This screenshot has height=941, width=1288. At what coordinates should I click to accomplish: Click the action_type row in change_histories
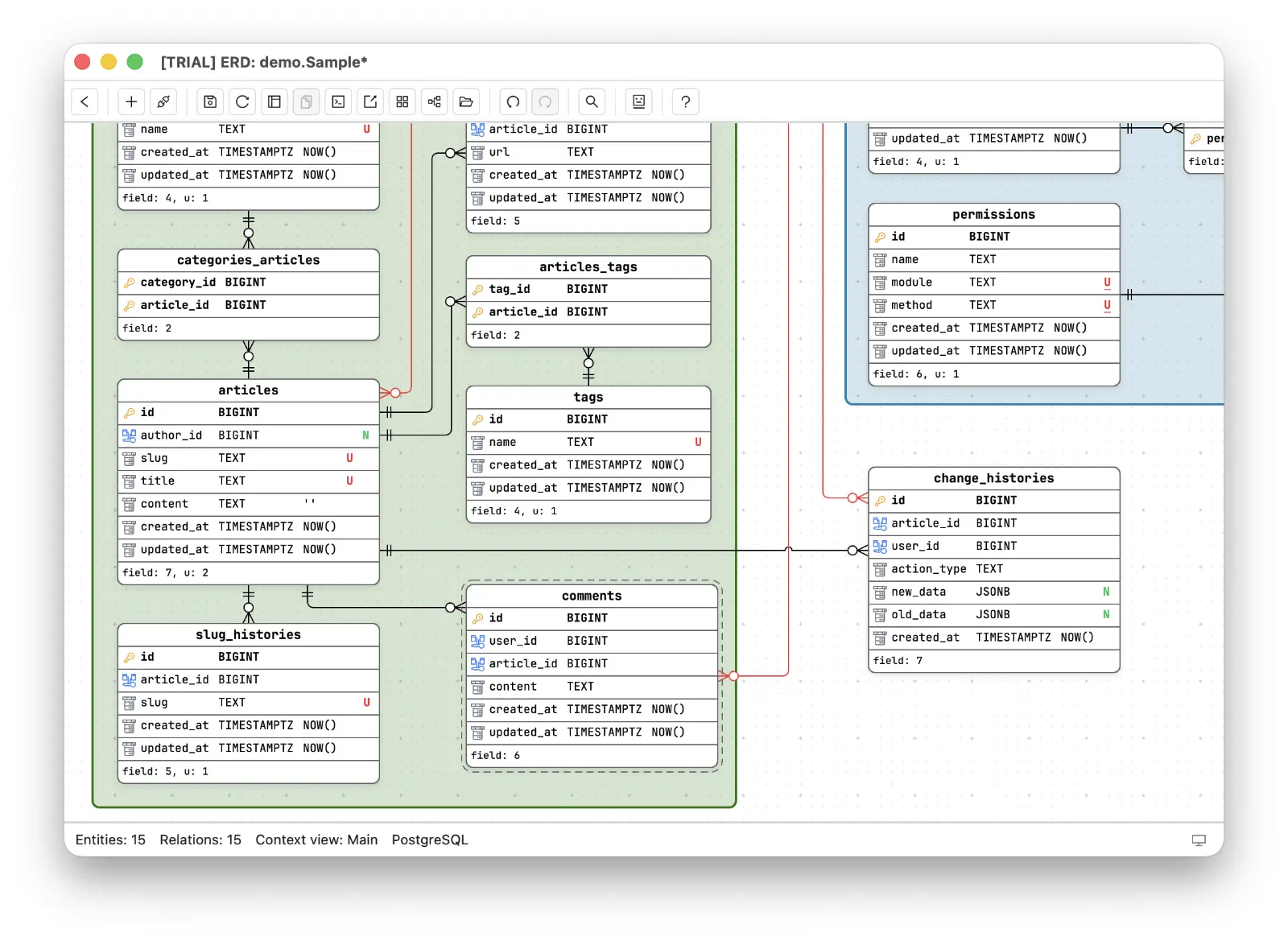tap(993, 569)
